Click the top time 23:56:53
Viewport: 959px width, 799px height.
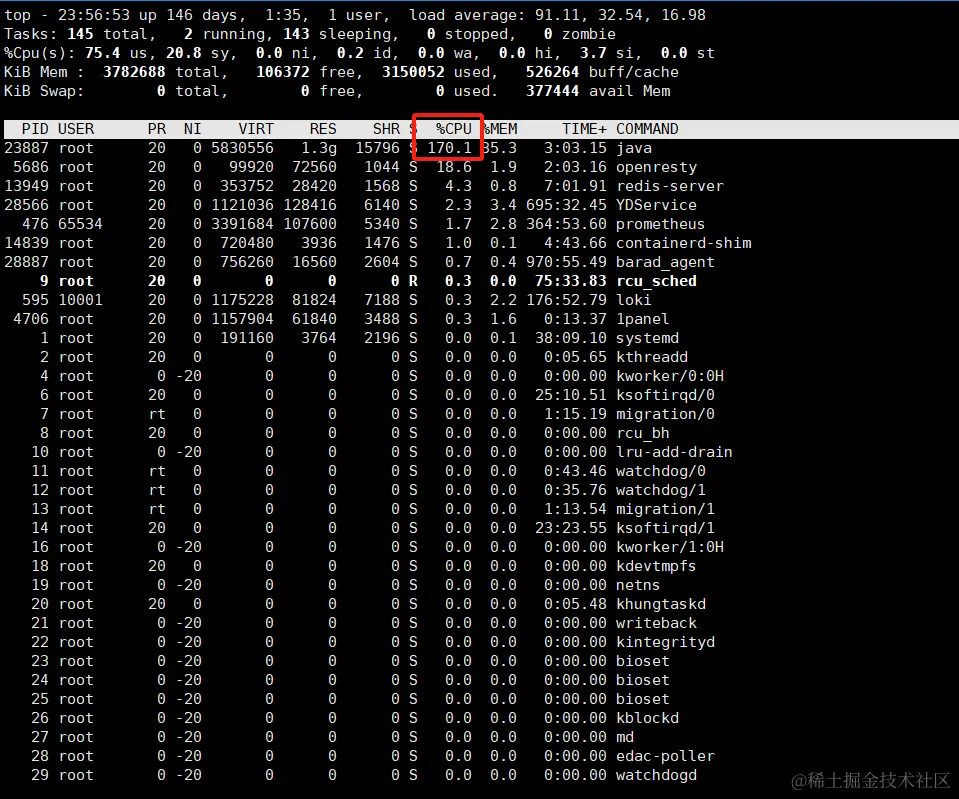pos(94,15)
